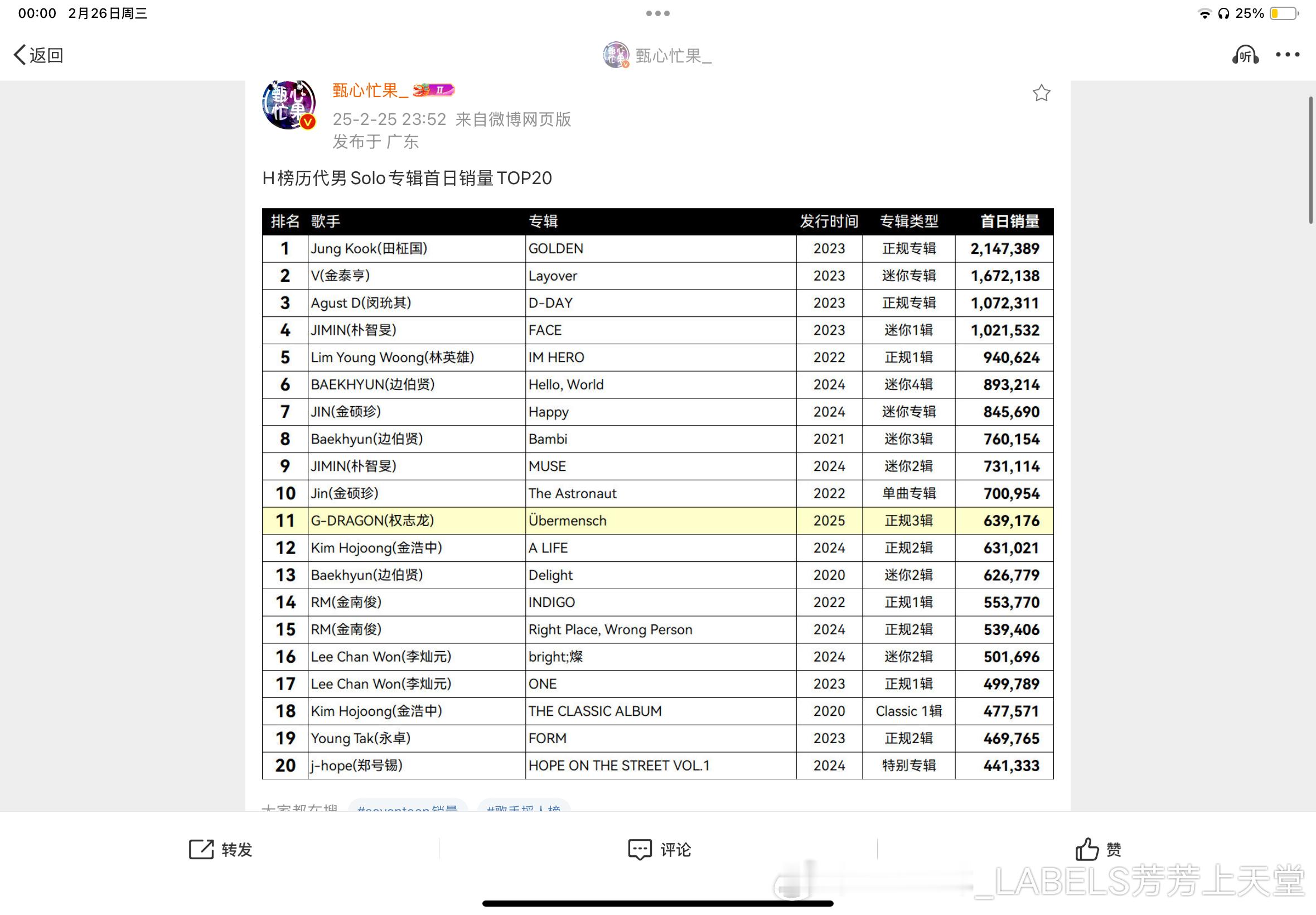Tap the album cell ONE

pyautogui.click(x=661, y=684)
